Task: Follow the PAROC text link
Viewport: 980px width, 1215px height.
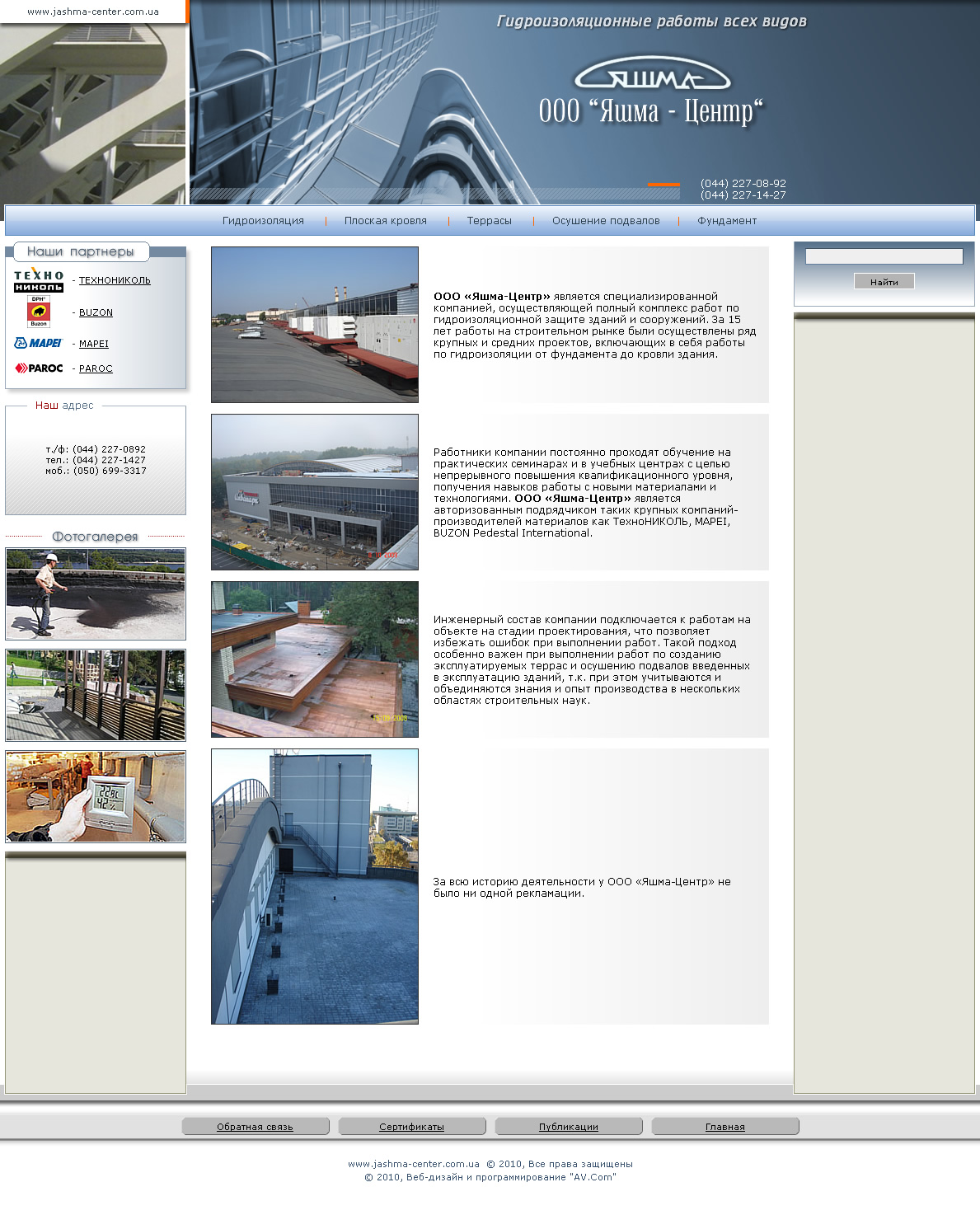Action: pyautogui.click(x=96, y=368)
